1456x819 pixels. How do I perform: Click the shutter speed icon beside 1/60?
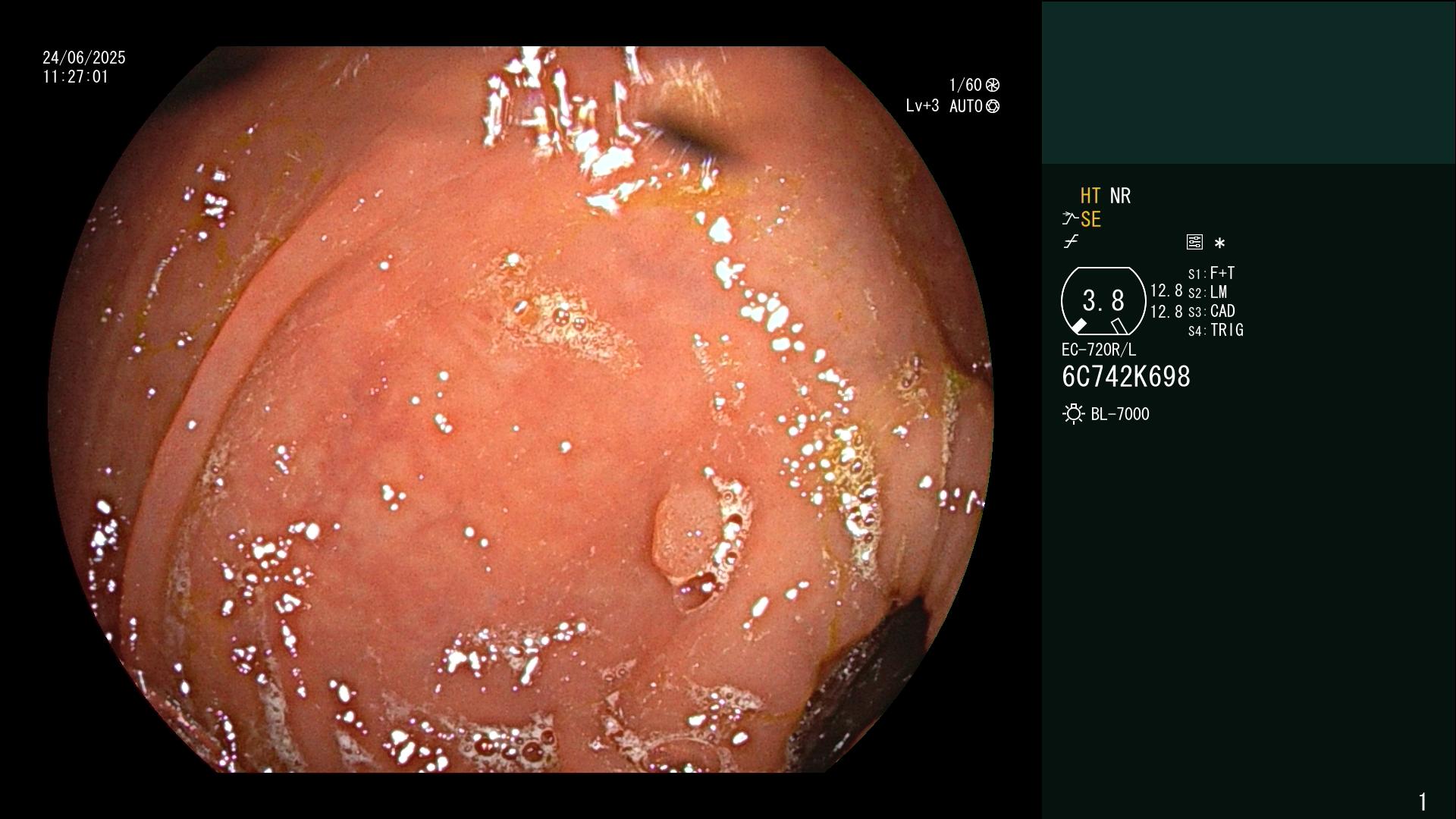[993, 85]
